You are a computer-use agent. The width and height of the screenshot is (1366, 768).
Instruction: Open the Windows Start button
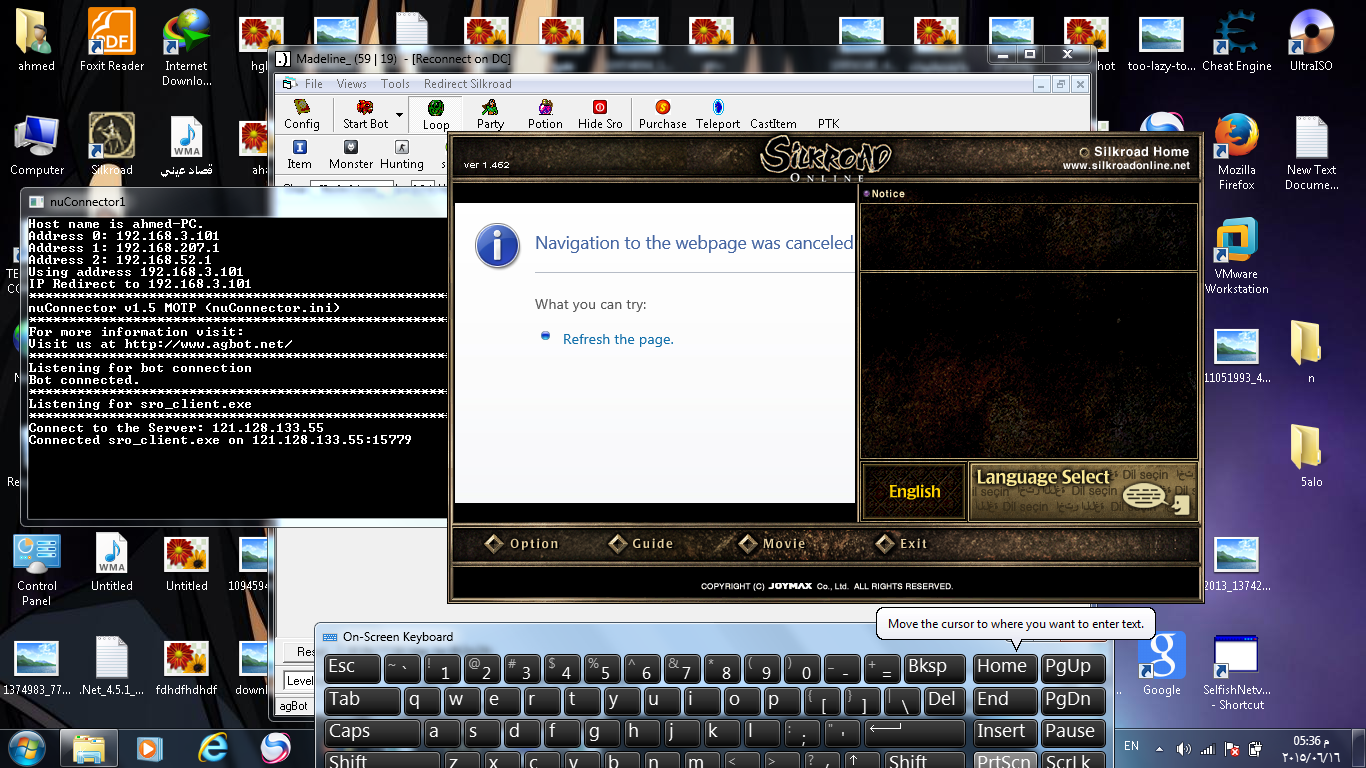click(27, 748)
